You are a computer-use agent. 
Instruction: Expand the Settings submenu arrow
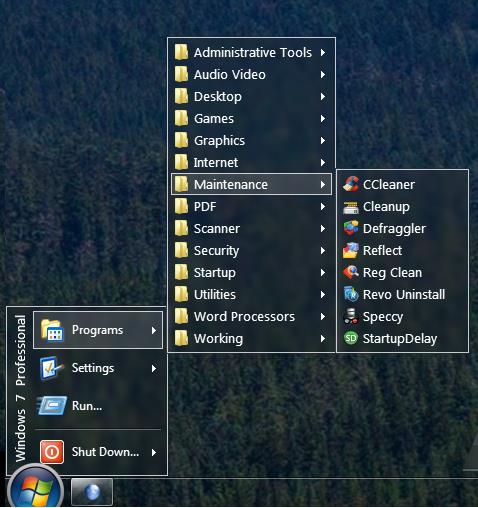pyautogui.click(x=154, y=368)
